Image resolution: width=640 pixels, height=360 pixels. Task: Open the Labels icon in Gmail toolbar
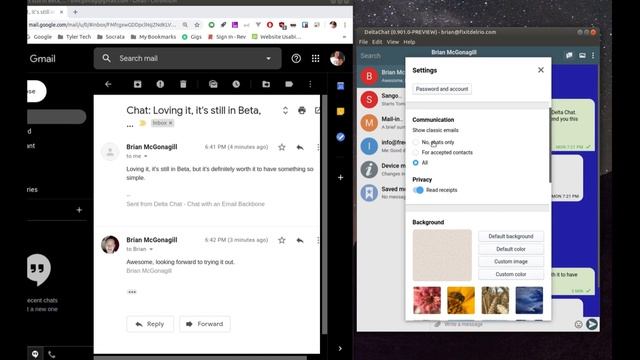pos(289,84)
